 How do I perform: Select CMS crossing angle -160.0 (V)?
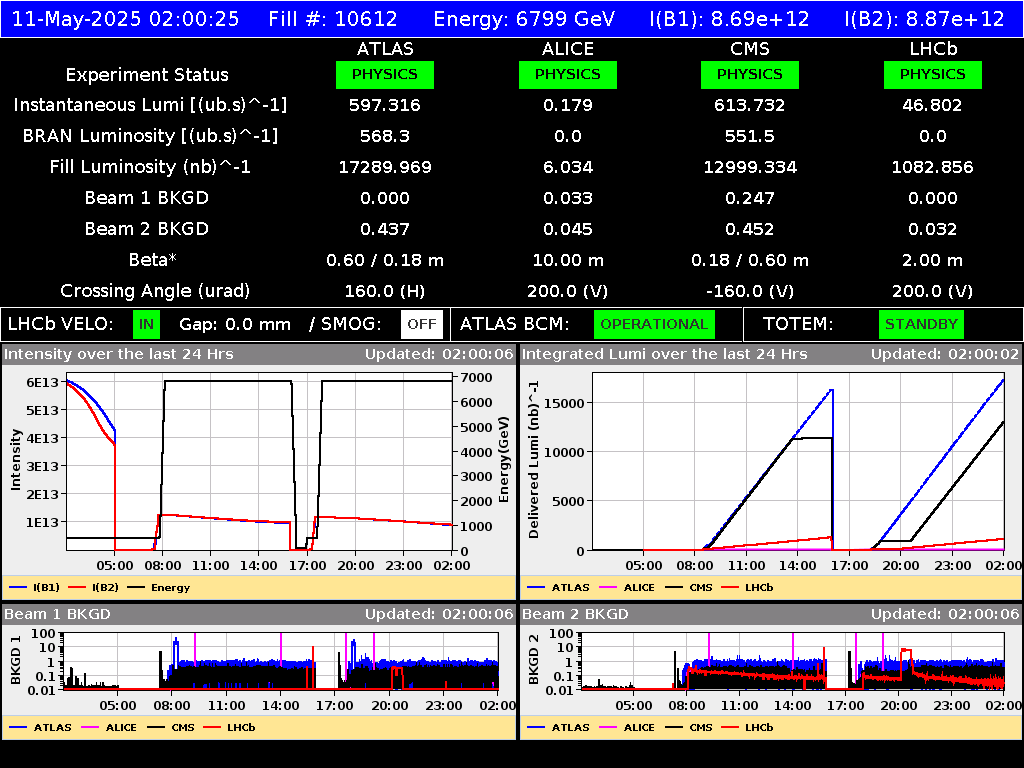pyautogui.click(x=750, y=291)
